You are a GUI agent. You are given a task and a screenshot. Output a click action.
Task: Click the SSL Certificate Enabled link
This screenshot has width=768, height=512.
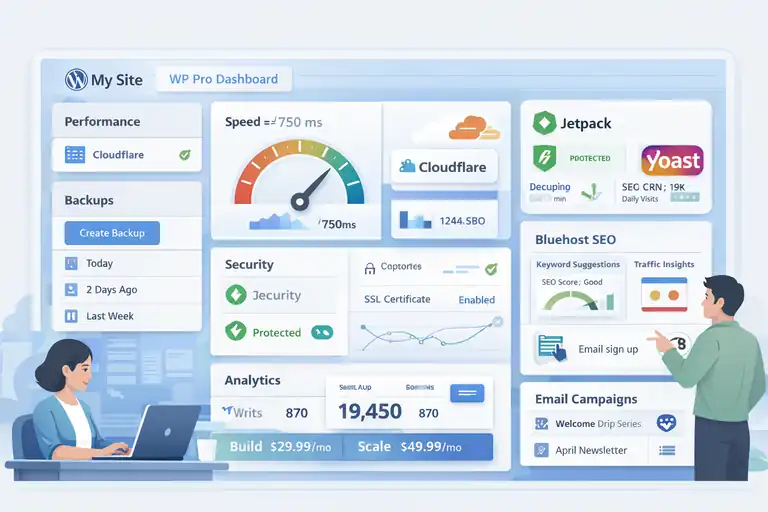(477, 300)
